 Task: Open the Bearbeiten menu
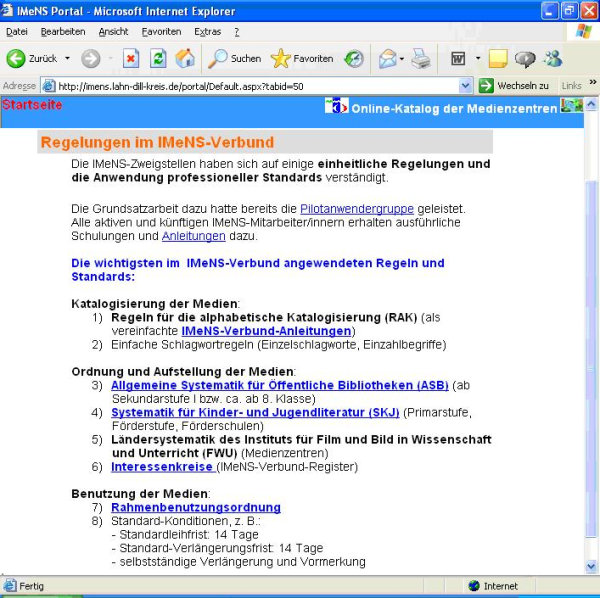[x=63, y=32]
